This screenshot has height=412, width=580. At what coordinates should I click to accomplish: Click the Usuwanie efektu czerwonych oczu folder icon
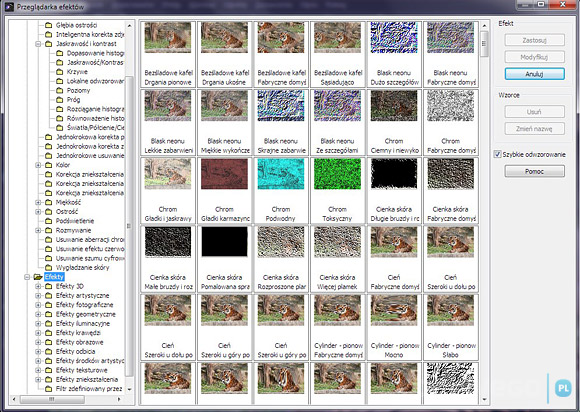(x=48, y=249)
